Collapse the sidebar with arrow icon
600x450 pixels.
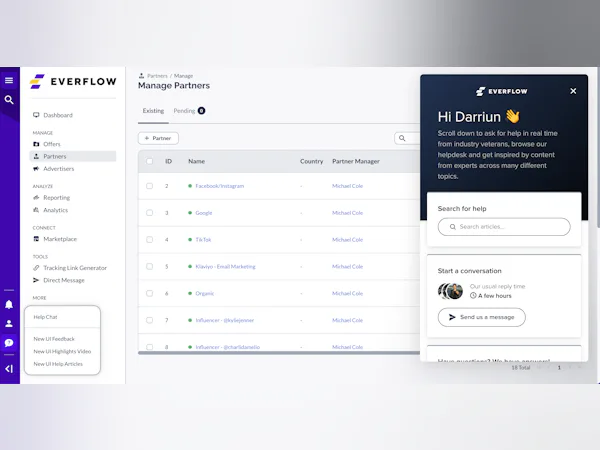pos(9,368)
